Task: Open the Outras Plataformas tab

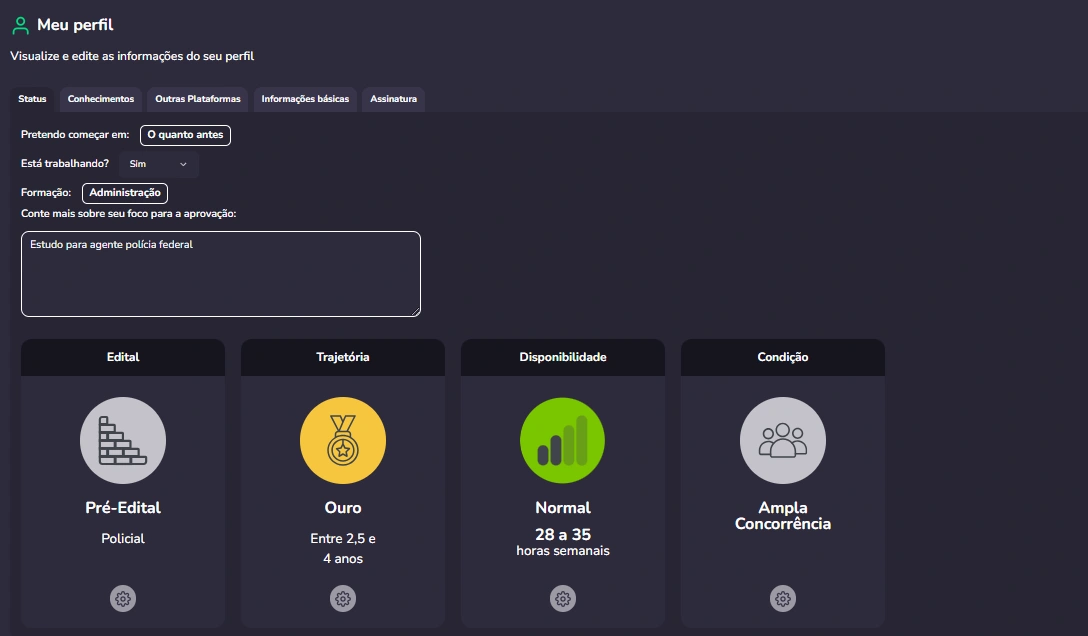Action: click(x=198, y=99)
